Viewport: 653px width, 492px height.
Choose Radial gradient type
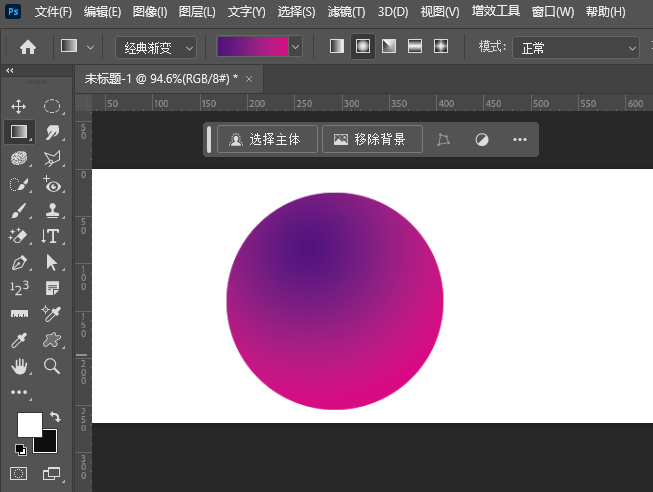363,46
